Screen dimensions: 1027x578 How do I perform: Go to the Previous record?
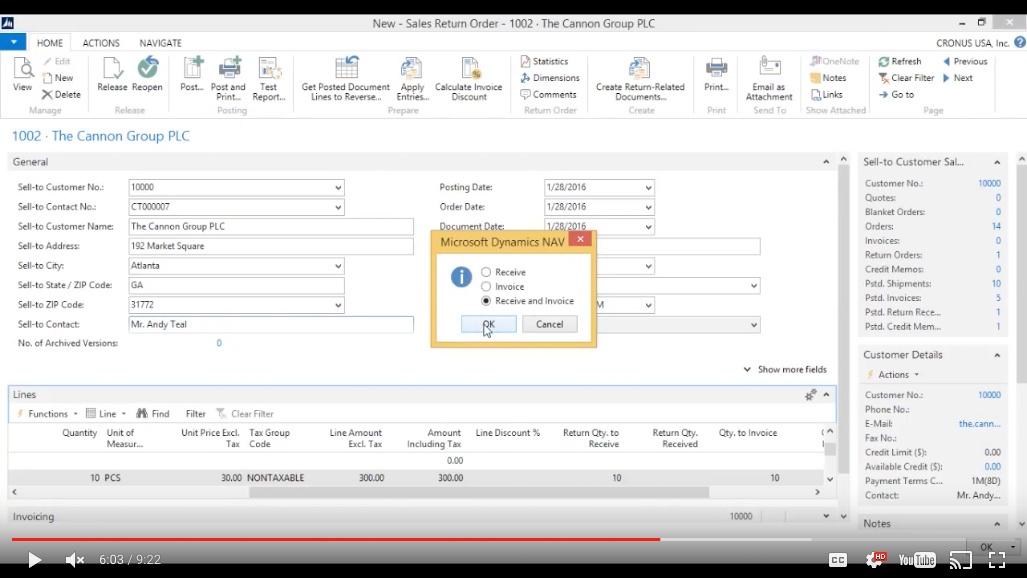[x=965, y=62]
